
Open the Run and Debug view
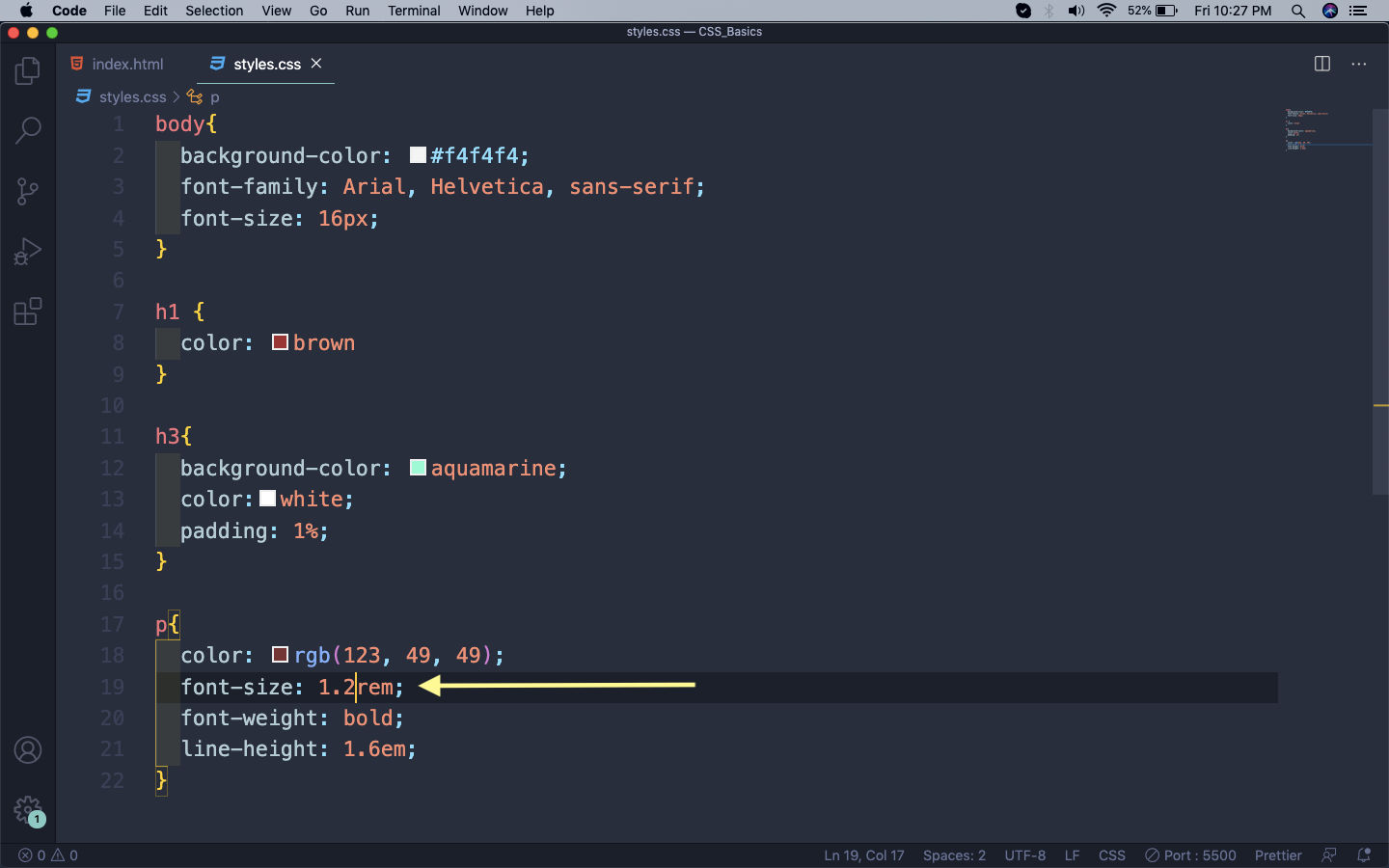pos(28,251)
